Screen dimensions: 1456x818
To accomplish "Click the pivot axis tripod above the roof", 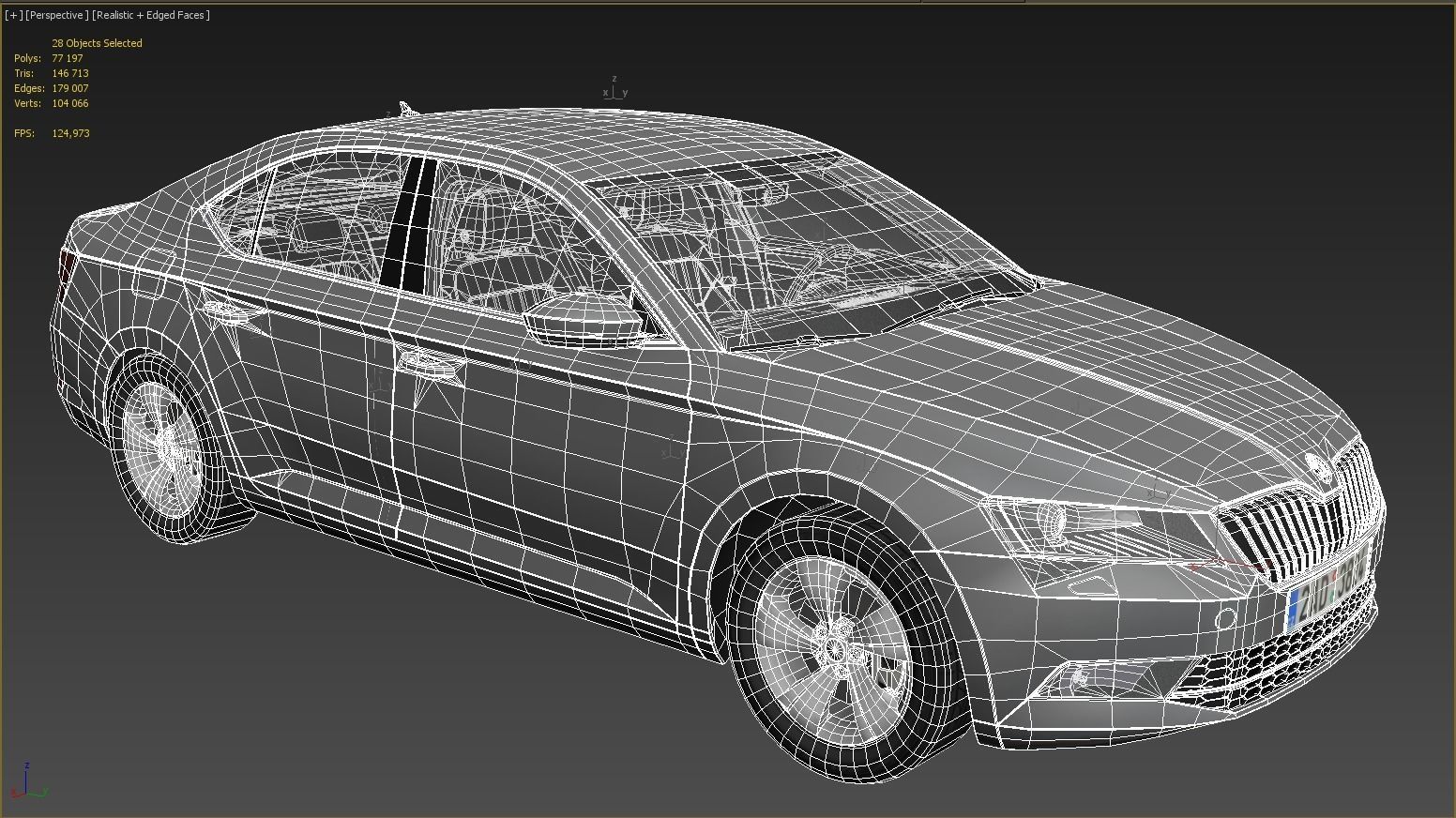I will coord(614,89).
